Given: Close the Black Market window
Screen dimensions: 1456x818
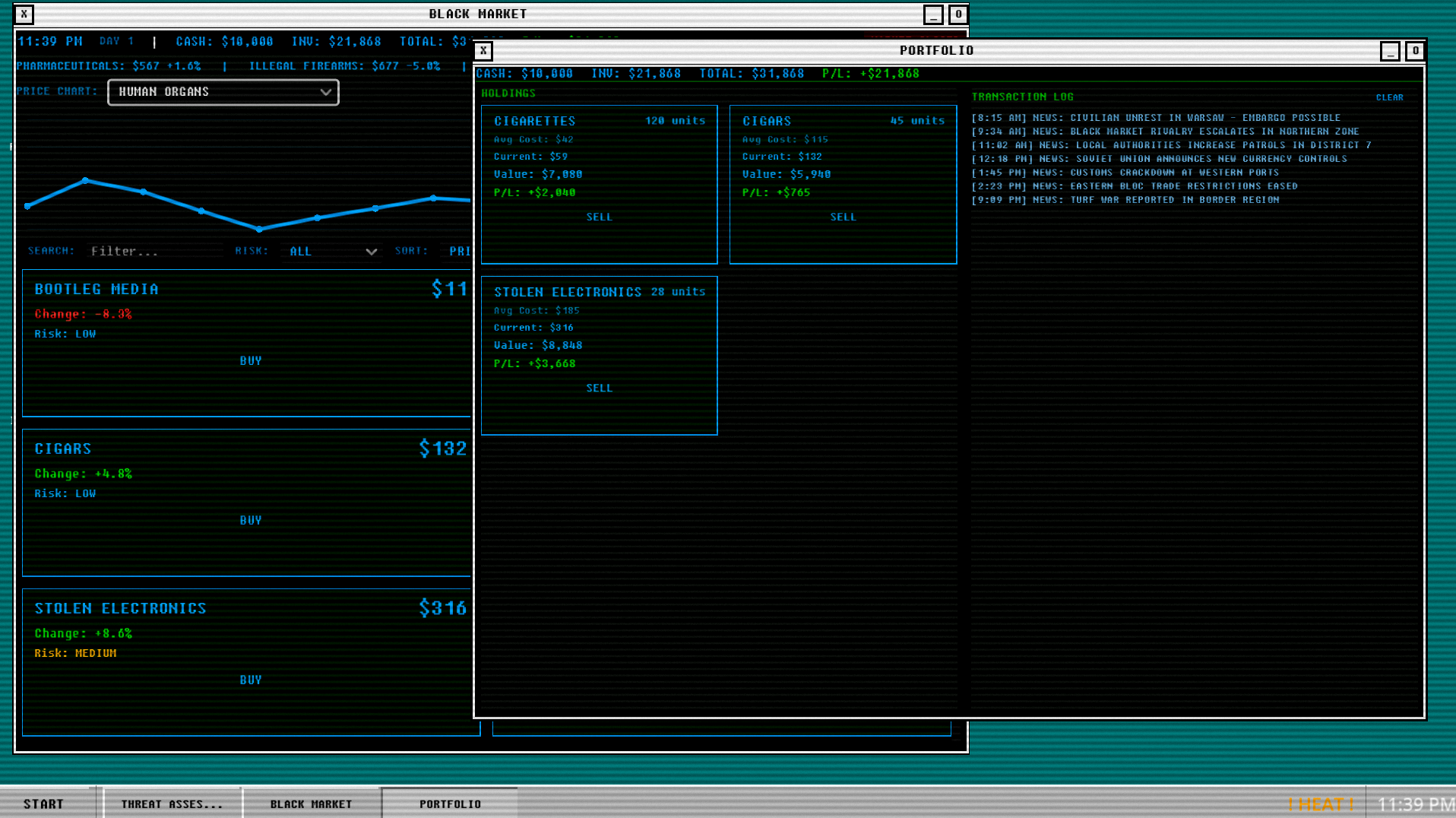Looking at the screenshot, I should point(24,14).
